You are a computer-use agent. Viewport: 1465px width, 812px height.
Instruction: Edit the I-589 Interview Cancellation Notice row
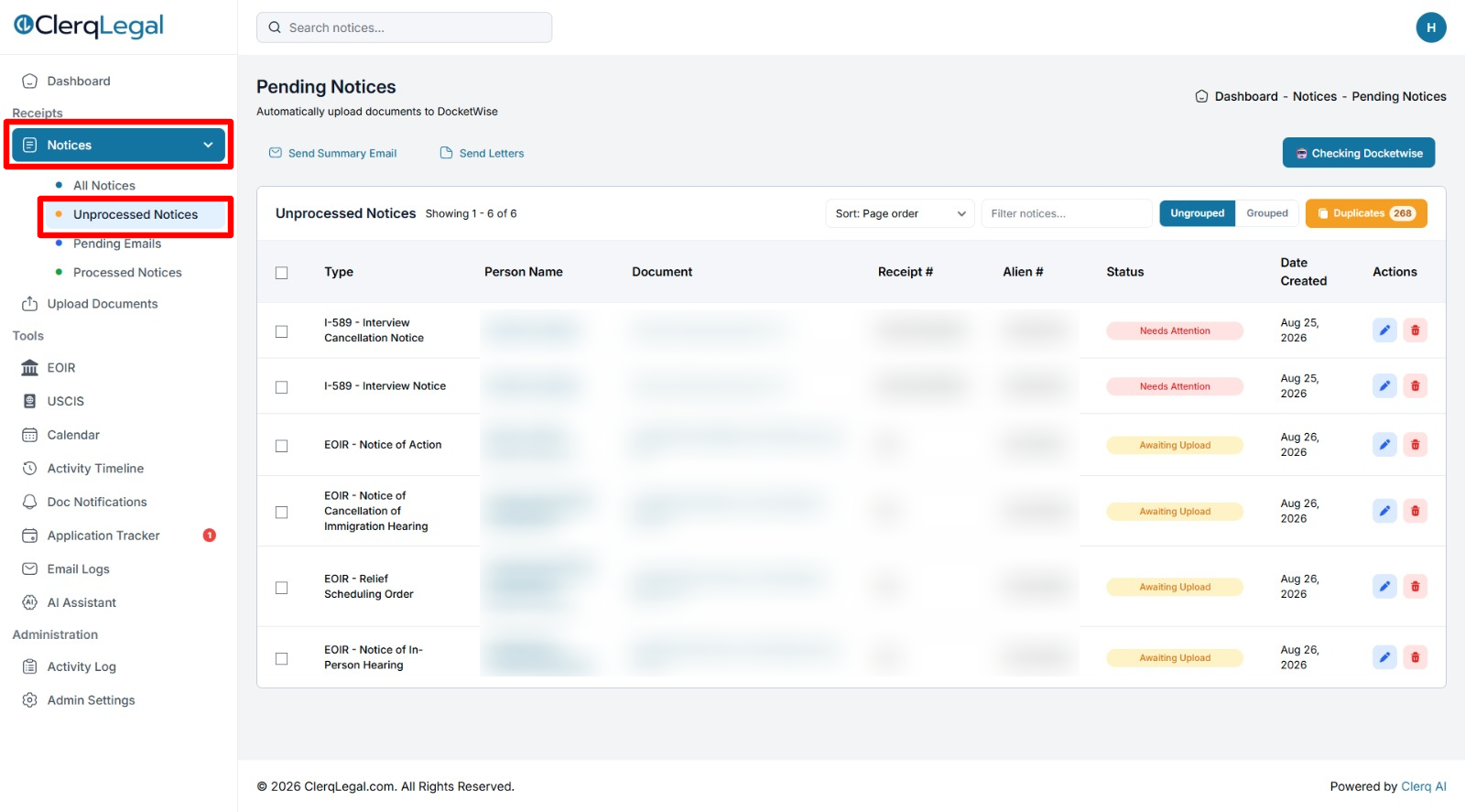coord(1384,330)
